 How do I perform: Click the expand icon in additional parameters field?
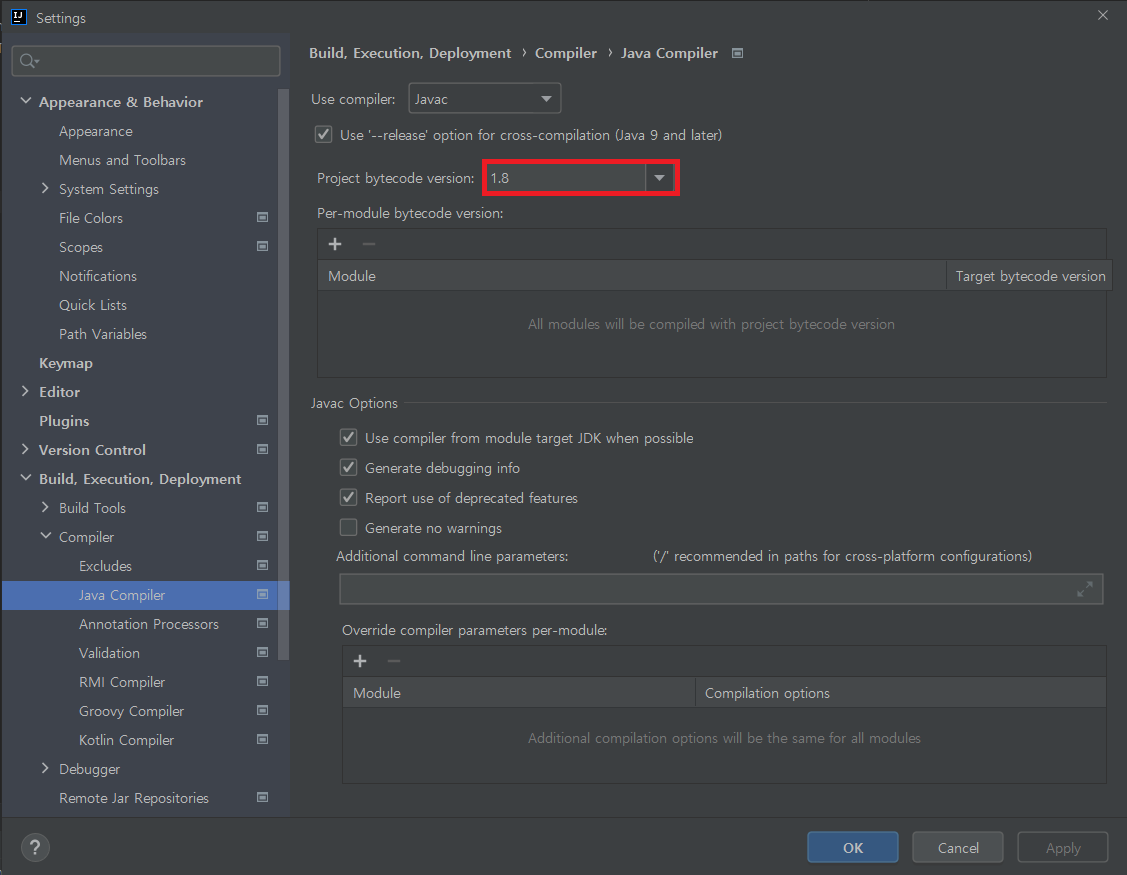pos(1085,589)
